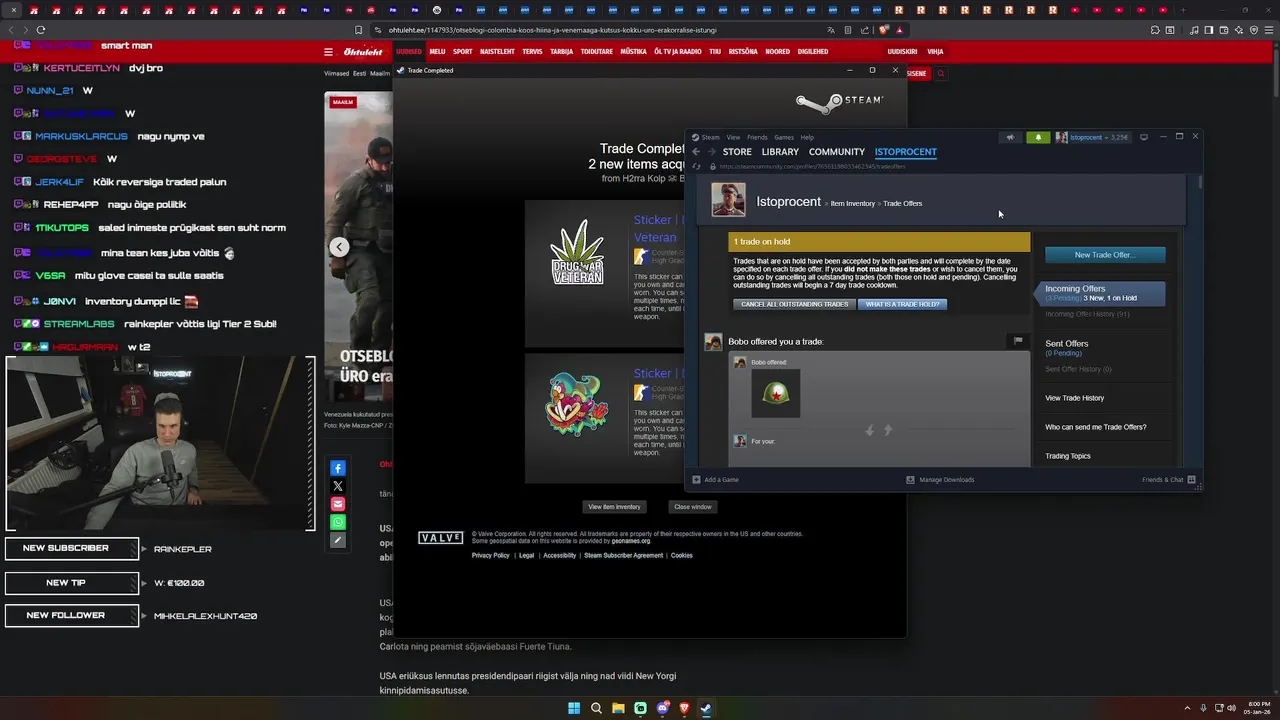Switch to the ISTOPROCENT profile tab
The height and width of the screenshot is (720, 1280).
pos(906,152)
